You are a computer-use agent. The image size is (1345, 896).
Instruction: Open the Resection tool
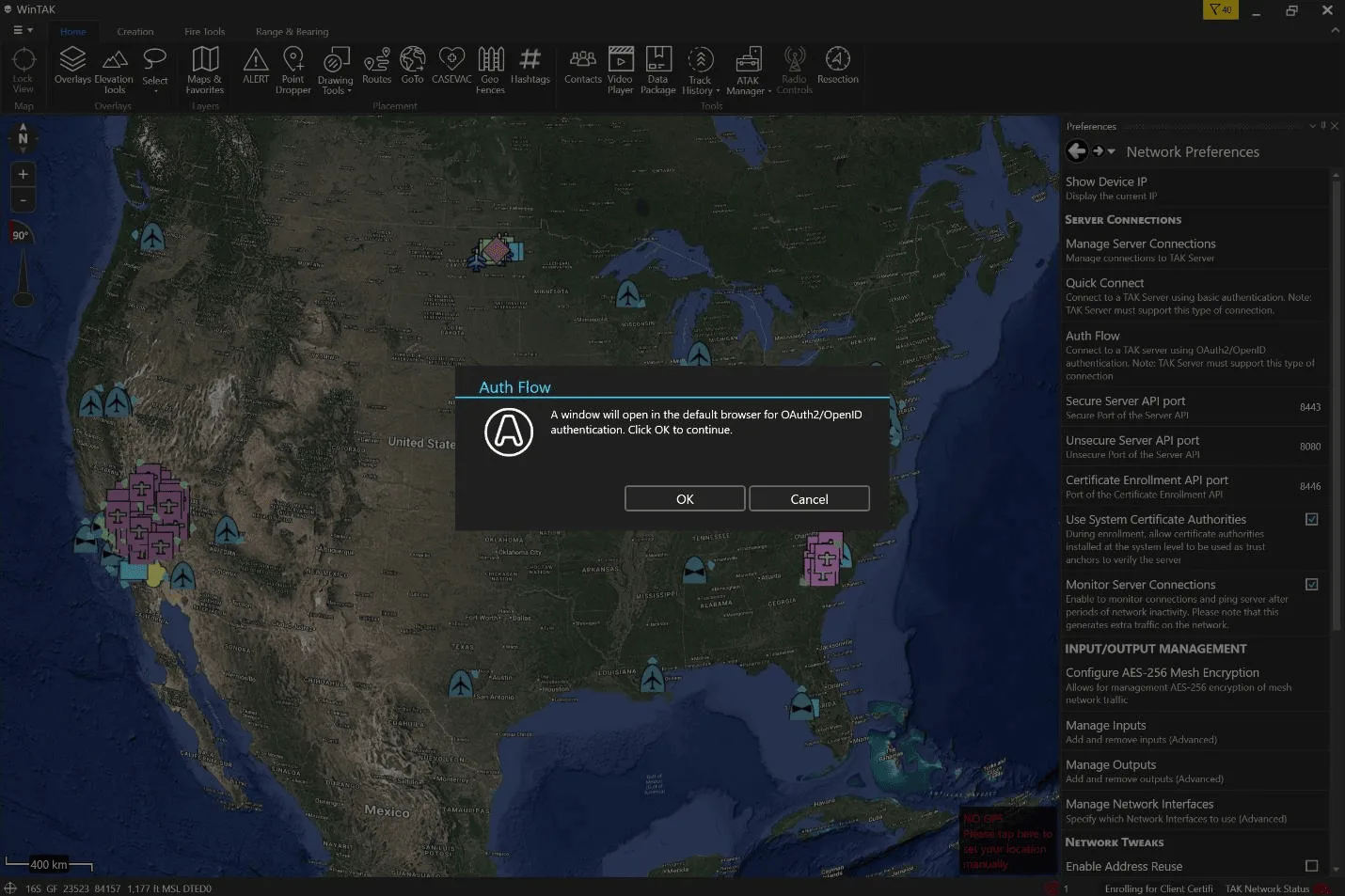838,66
